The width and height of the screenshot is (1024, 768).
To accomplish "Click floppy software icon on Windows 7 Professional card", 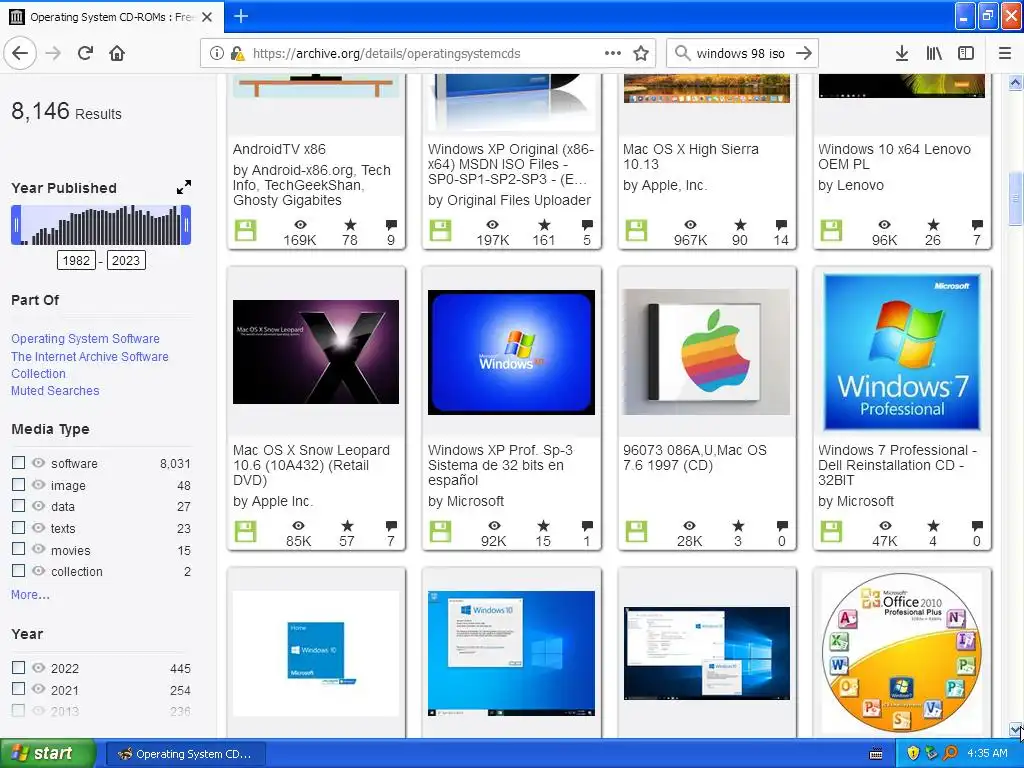I will pos(831,531).
